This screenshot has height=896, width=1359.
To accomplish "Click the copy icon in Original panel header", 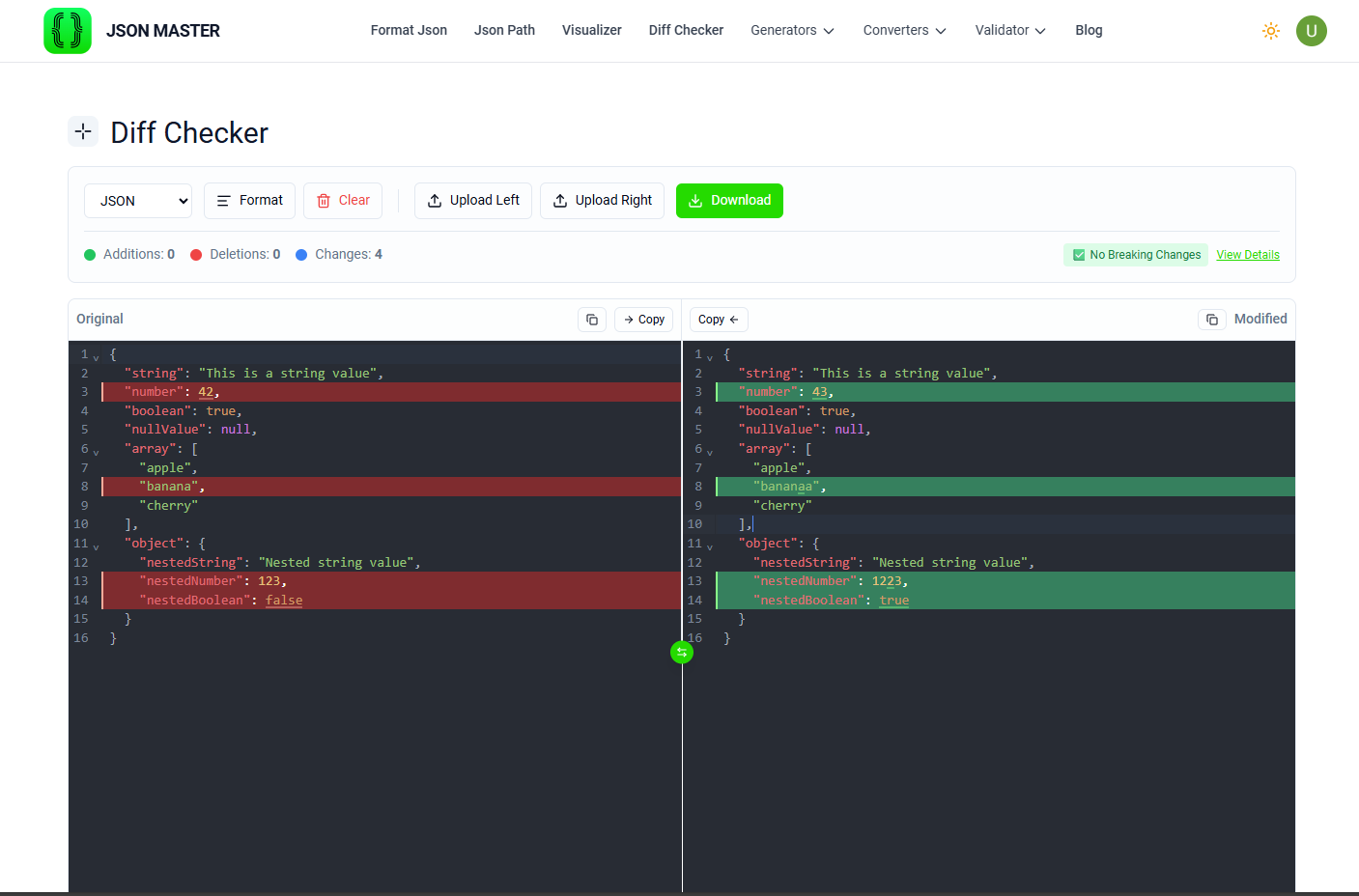I will [592, 319].
